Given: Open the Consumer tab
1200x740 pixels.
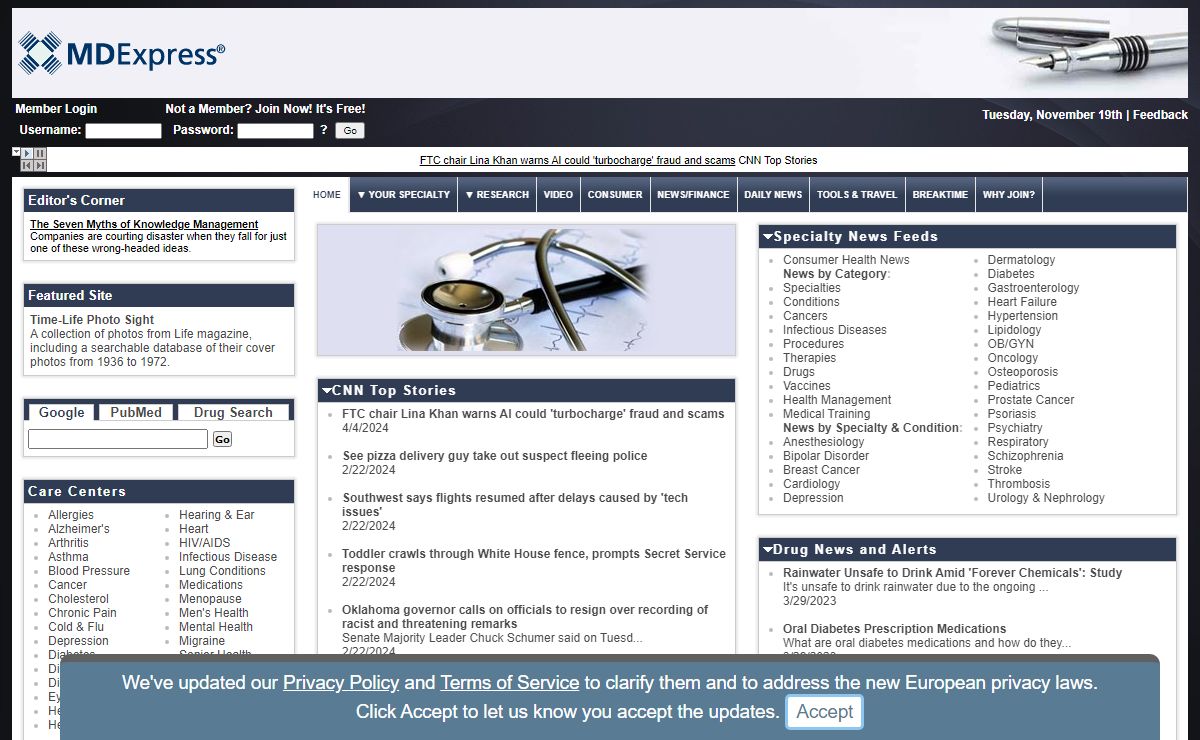Looking at the screenshot, I should 615,195.
